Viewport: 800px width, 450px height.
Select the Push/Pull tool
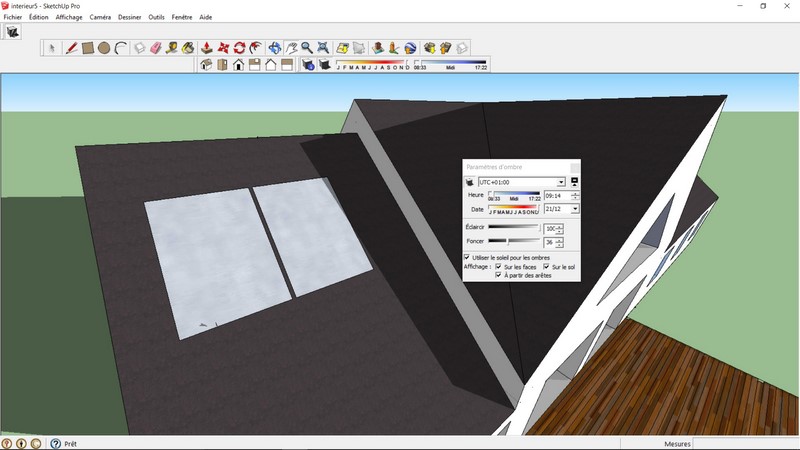[207, 48]
